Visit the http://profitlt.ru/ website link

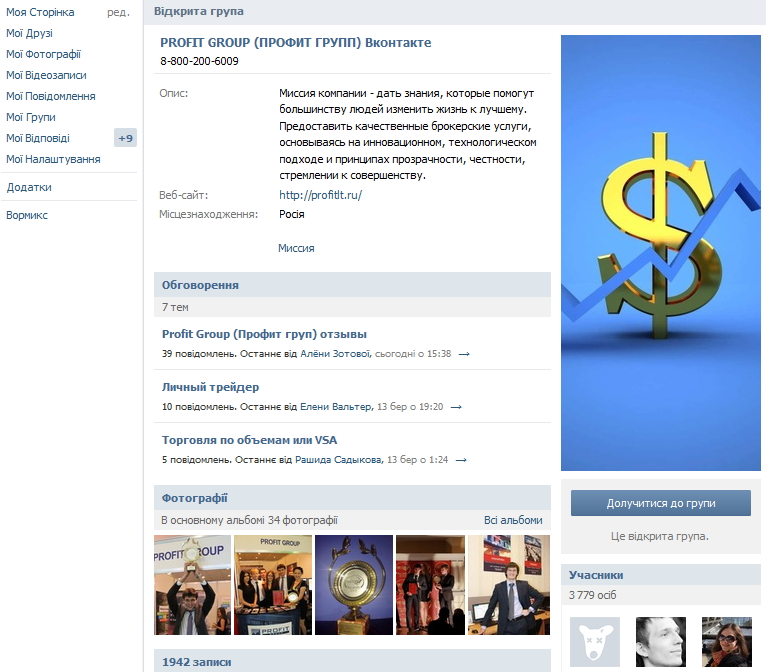(x=320, y=195)
